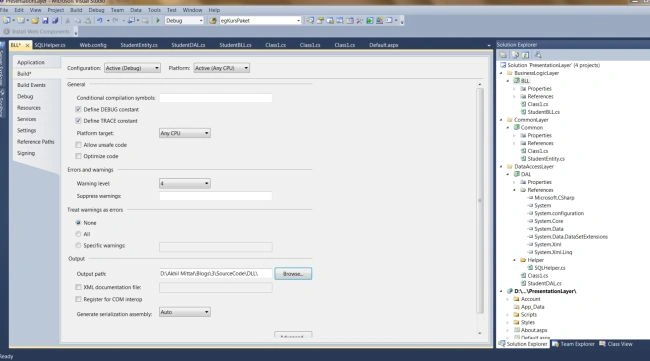Open the Platform target dropdown

[184, 133]
